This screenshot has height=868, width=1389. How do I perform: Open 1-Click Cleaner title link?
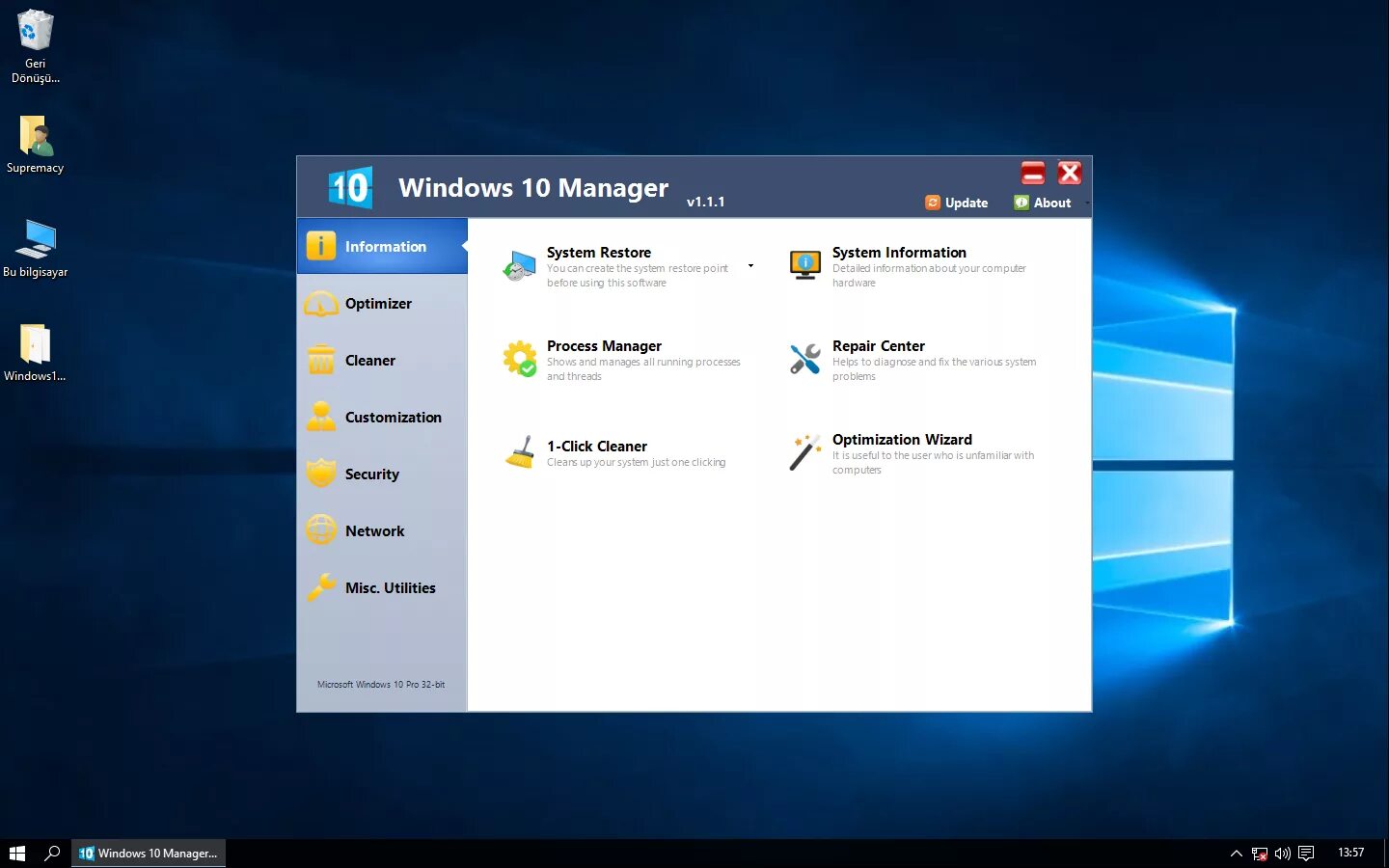(597, 447)
